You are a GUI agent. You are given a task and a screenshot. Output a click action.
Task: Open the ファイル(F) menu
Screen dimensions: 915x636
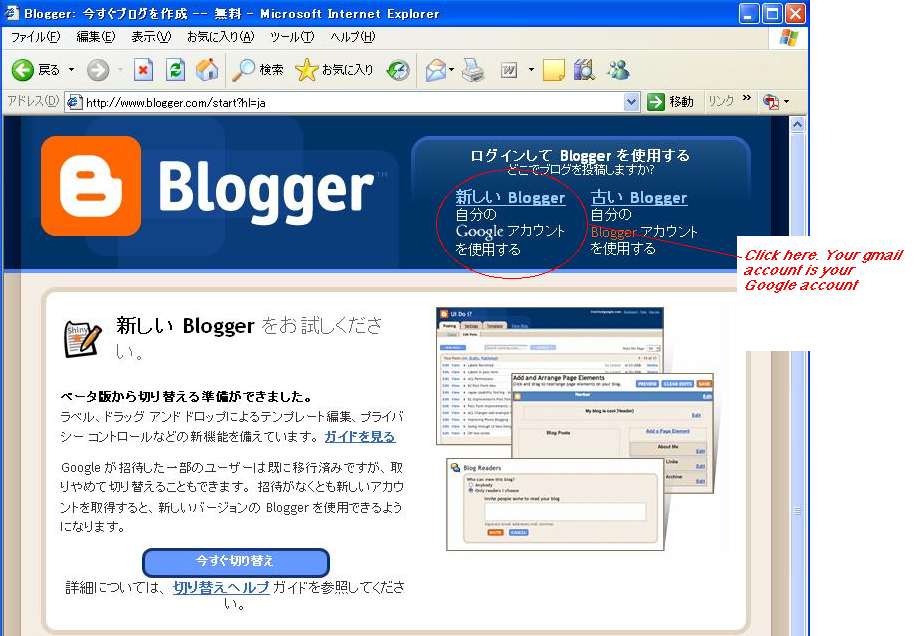pyautogui.click(x=36, y=37)
